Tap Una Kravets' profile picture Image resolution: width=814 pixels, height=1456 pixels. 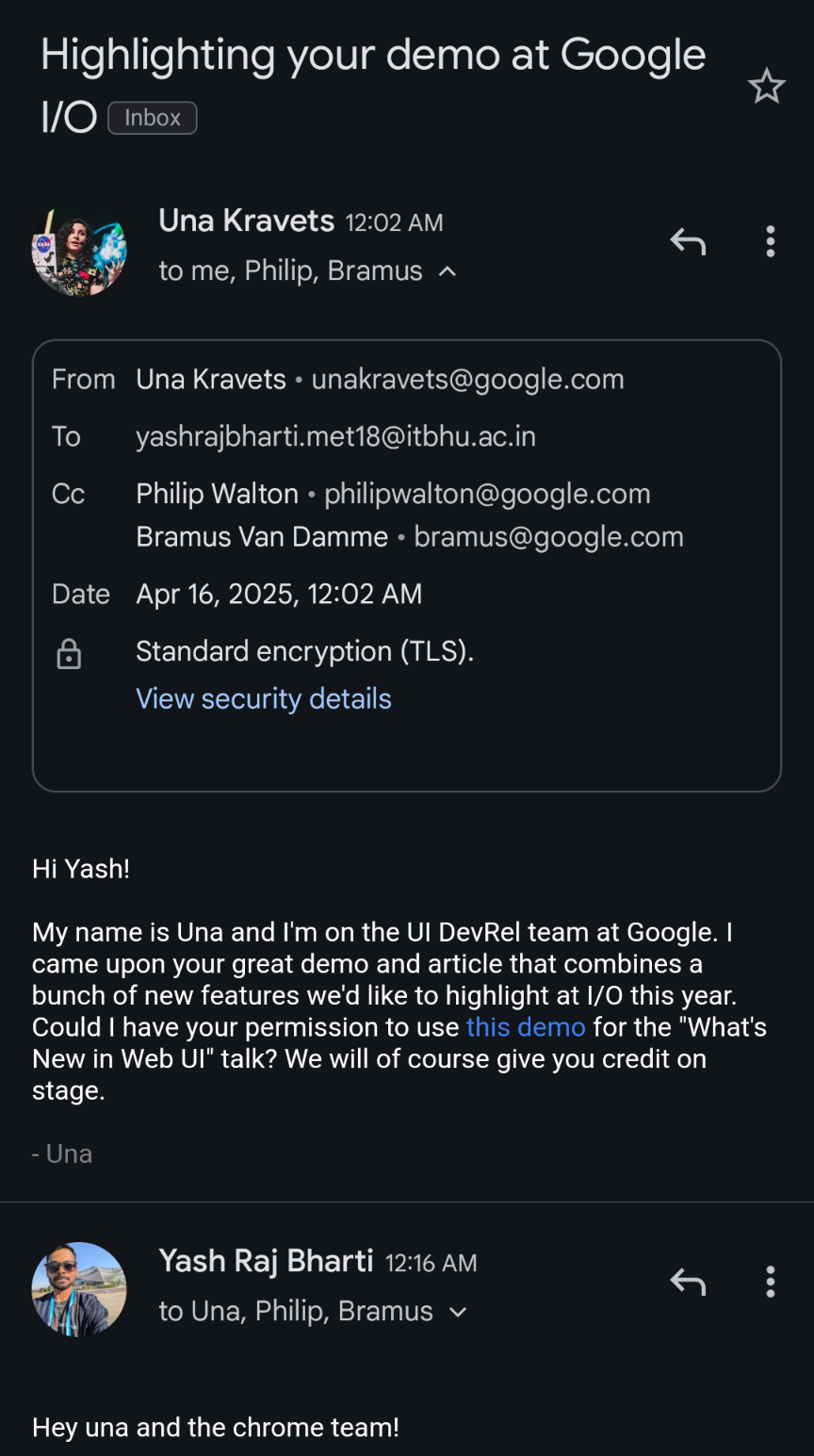pos(79,250)
